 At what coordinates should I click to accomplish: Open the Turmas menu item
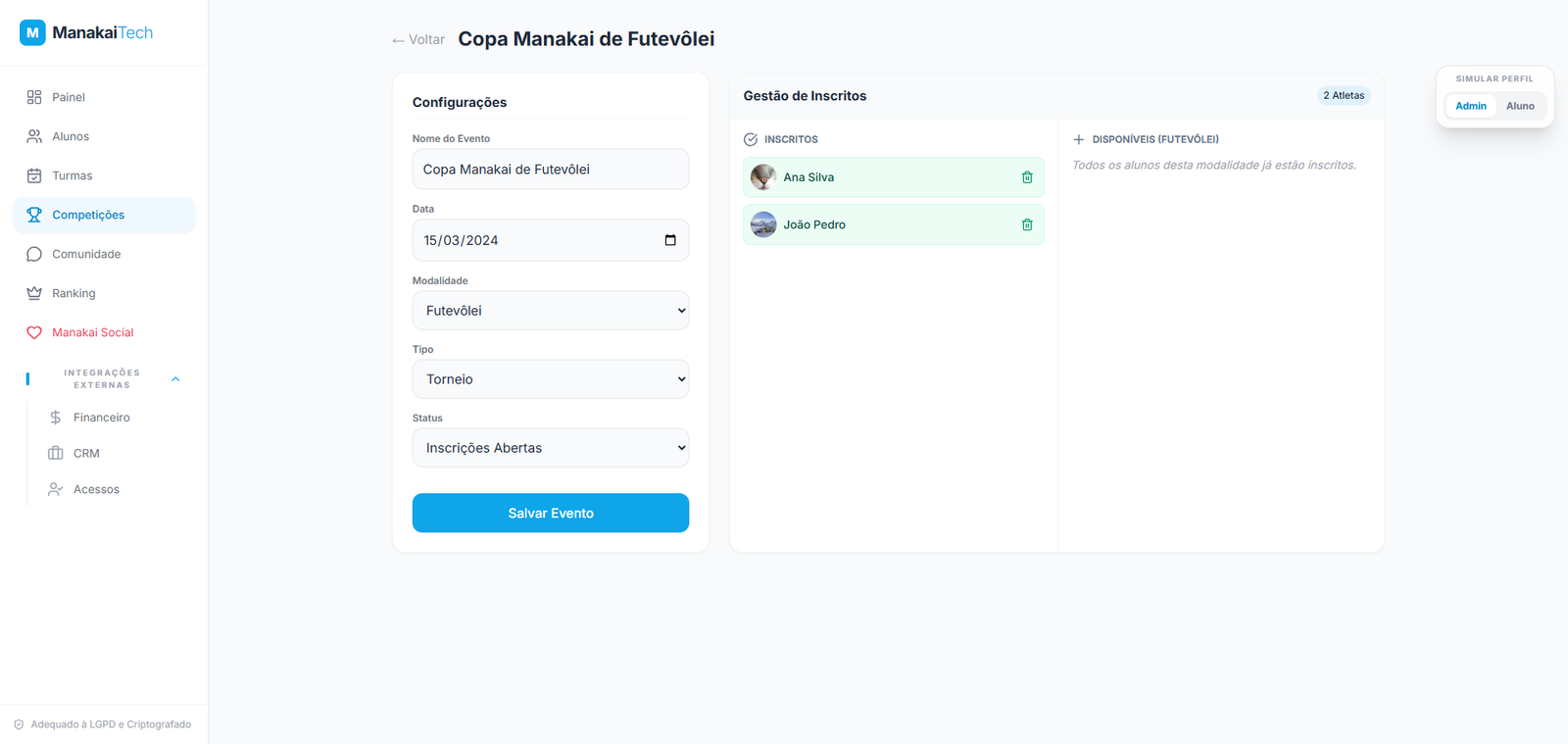(x=72, y=175)
